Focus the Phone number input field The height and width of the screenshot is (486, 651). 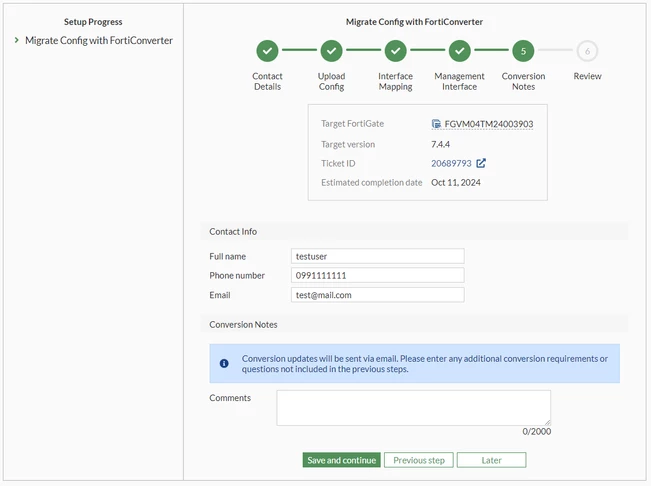(x=378, y=275)
